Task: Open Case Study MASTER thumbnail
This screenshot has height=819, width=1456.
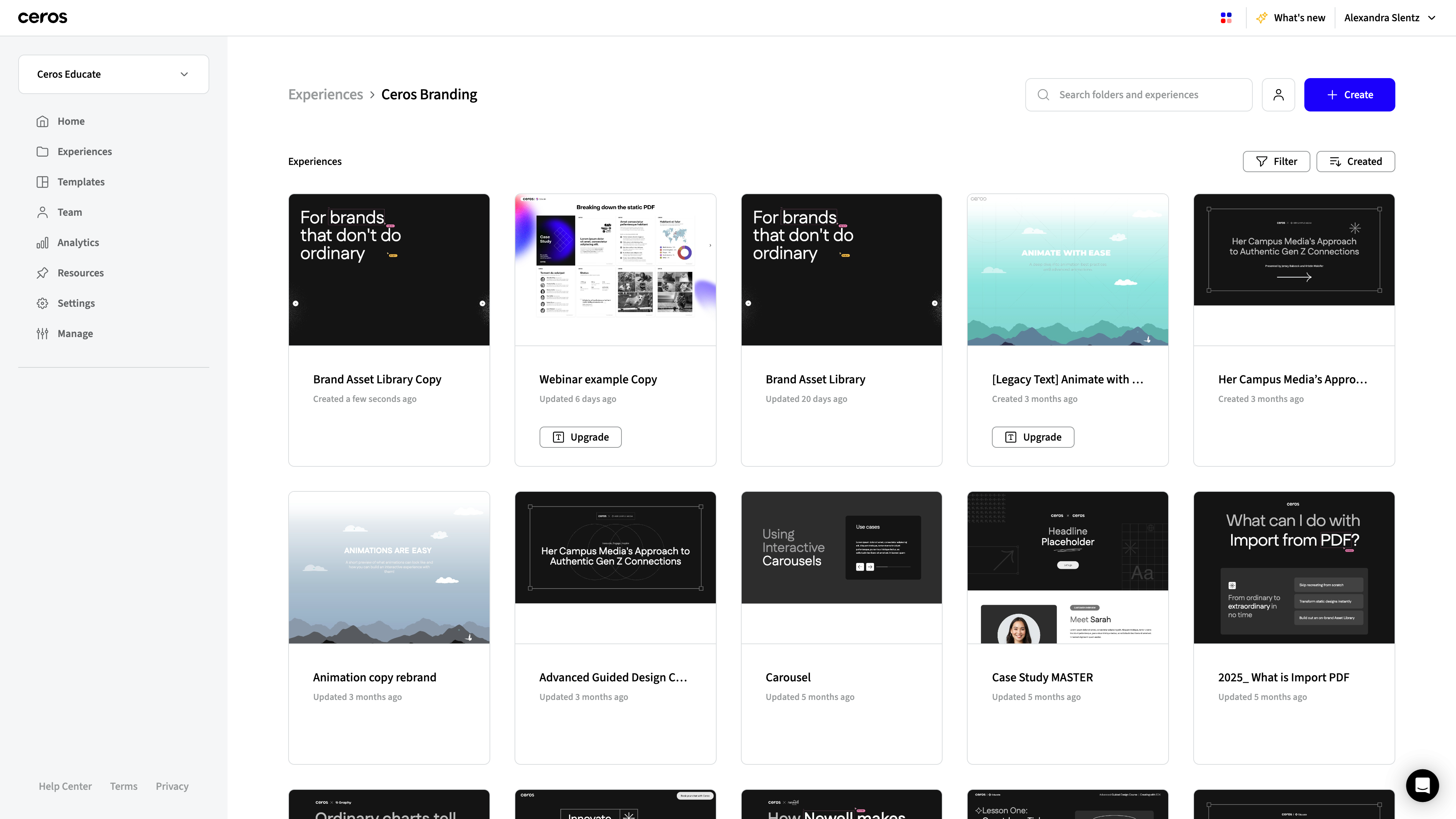Action: (1068, 568)
